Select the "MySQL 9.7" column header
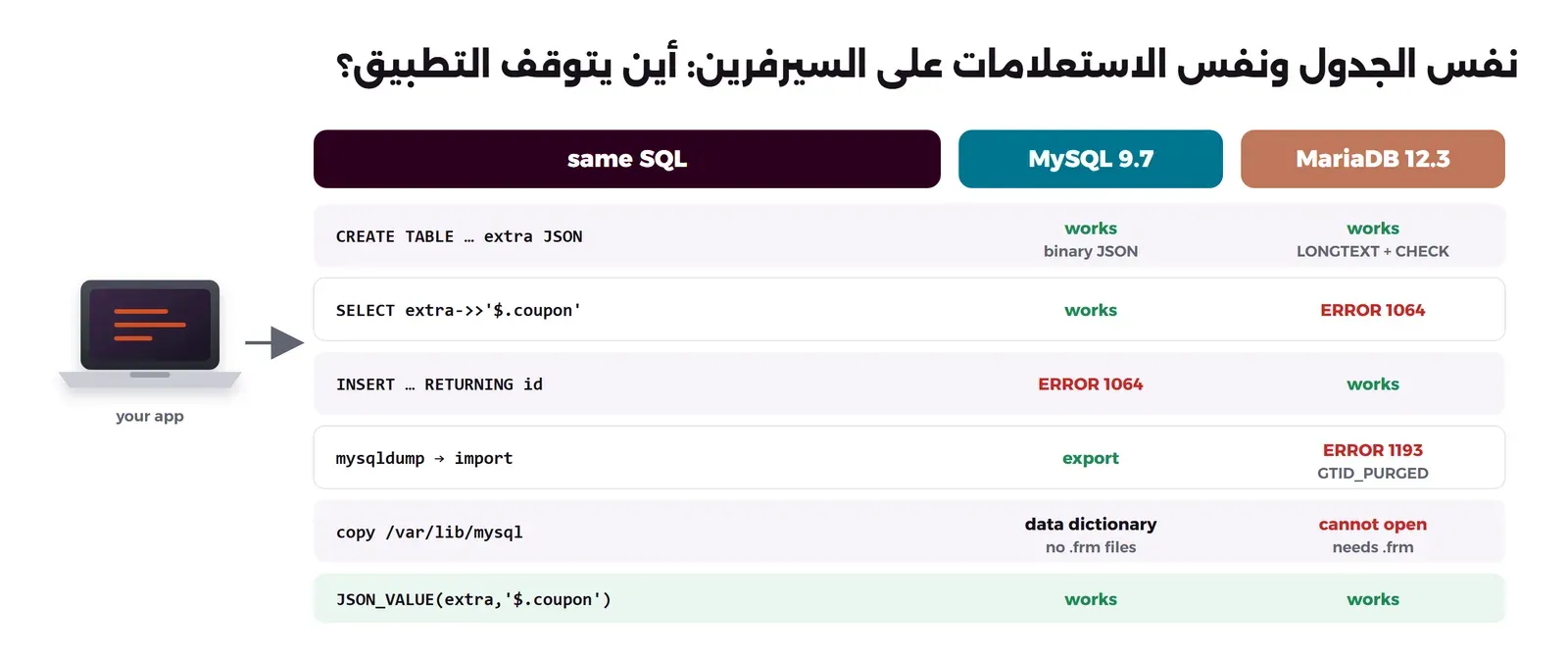This screenshot has width=1568, height=661. (x=1091, y=159)
